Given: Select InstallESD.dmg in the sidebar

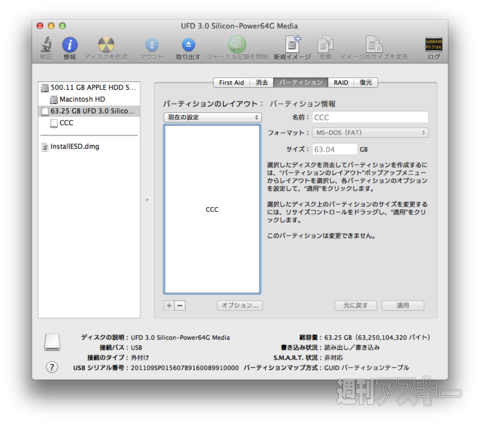Looking at the screenshot, I should pos(89,146).
